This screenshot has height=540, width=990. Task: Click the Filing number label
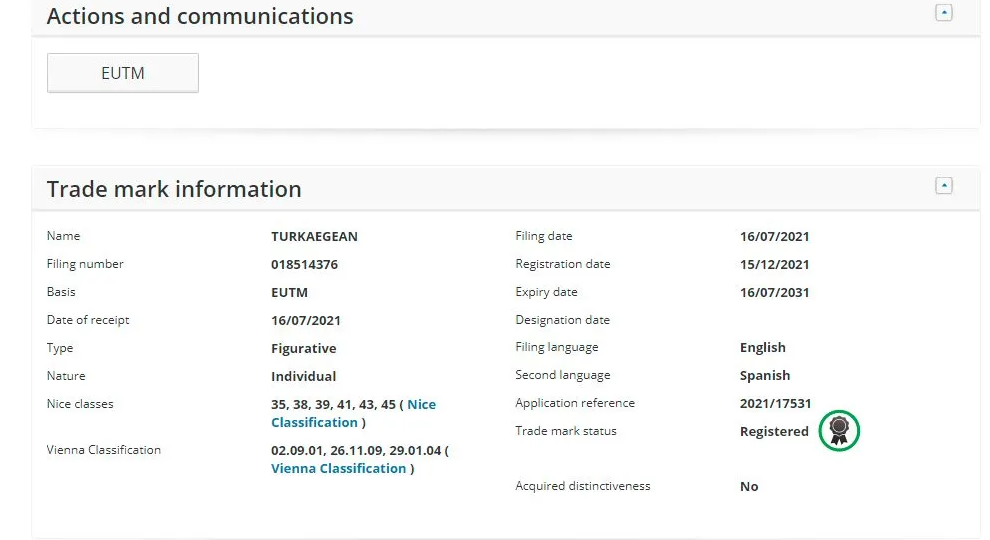85,264
